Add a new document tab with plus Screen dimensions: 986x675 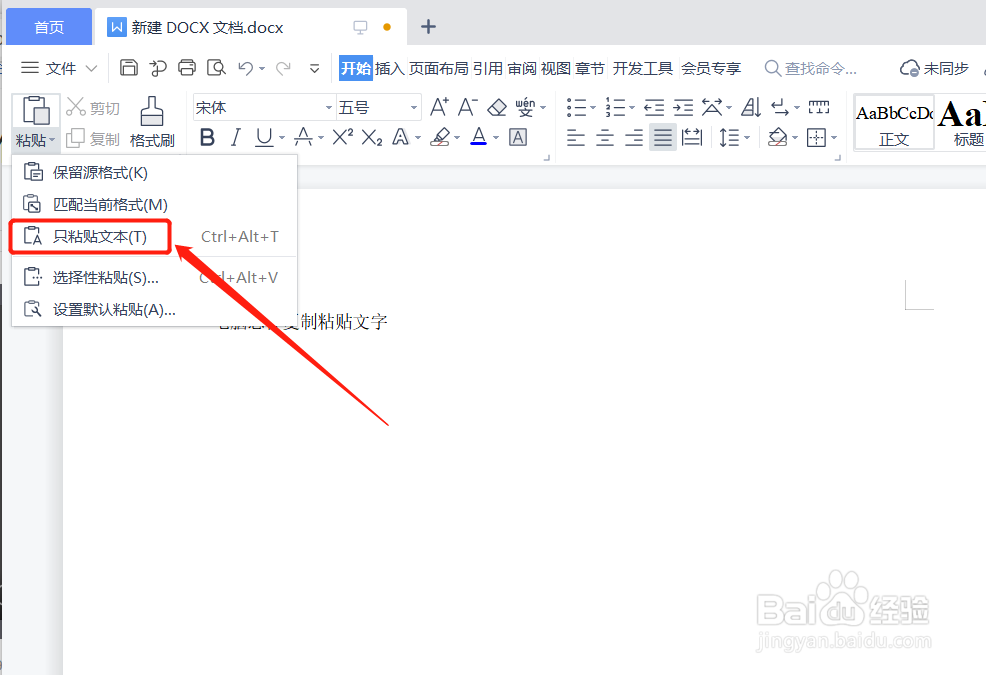428,26
